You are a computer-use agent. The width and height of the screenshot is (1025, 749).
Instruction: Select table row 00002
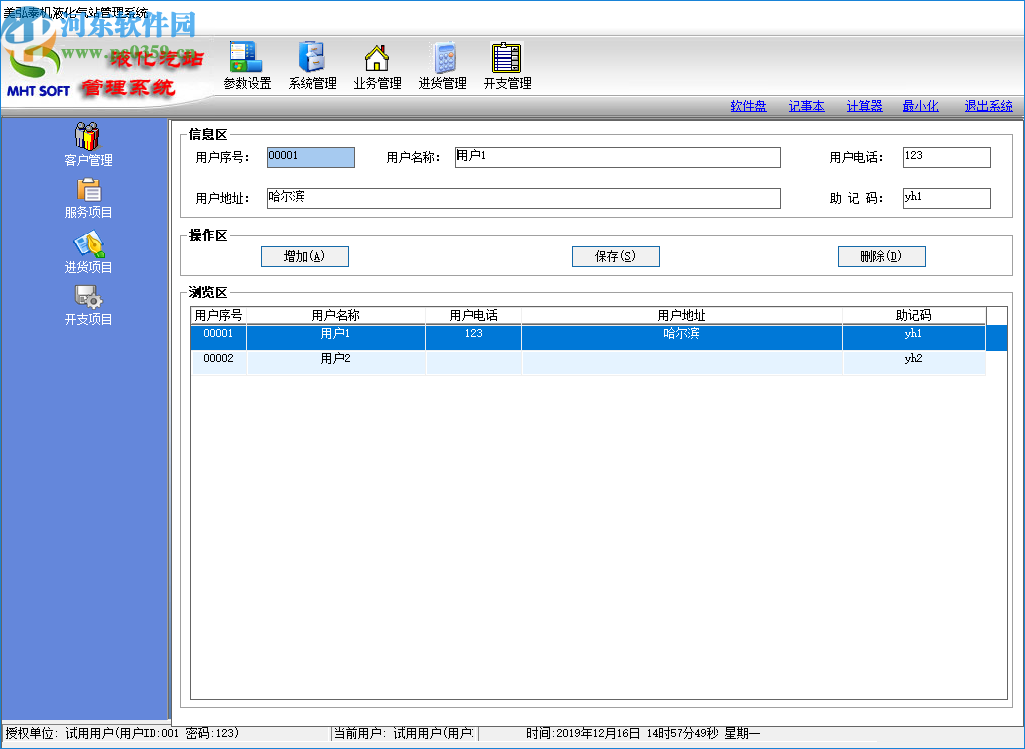tap(588, 362)
